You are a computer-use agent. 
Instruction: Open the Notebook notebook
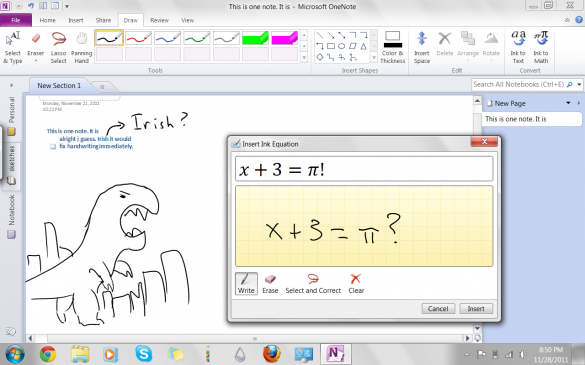tap(11, 216)
